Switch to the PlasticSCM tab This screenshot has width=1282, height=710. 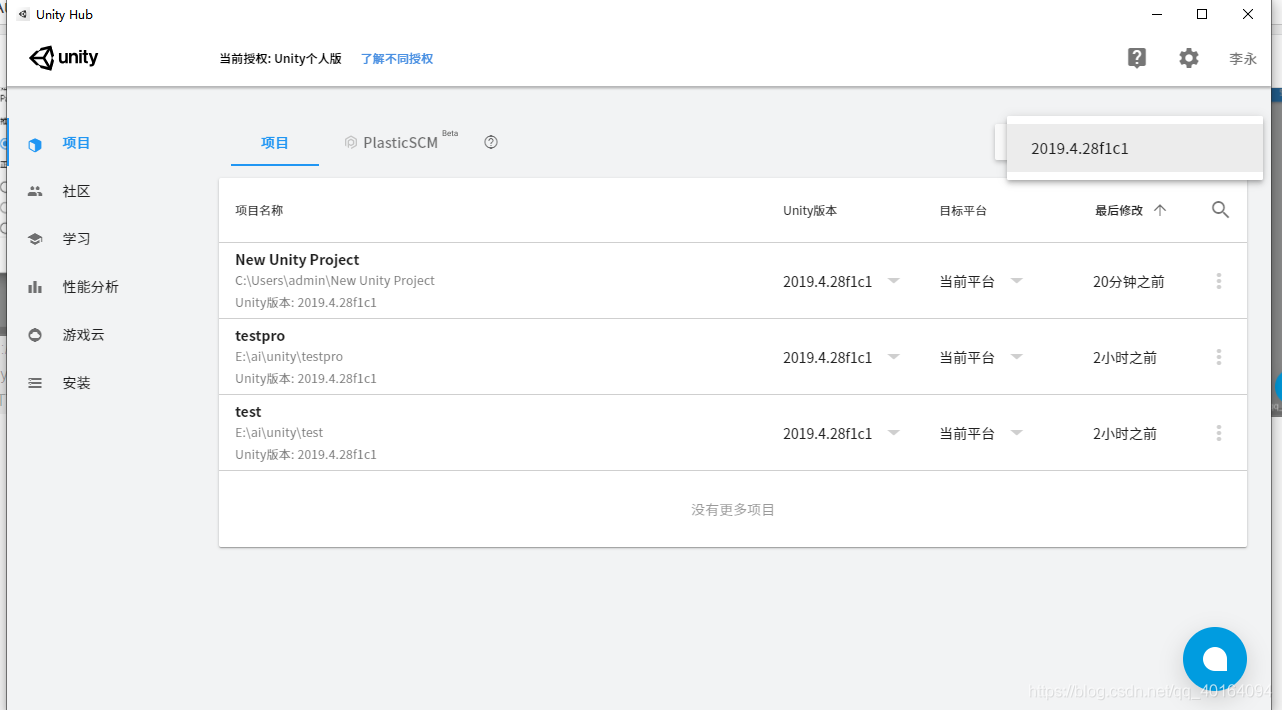[x=400, y=142]
